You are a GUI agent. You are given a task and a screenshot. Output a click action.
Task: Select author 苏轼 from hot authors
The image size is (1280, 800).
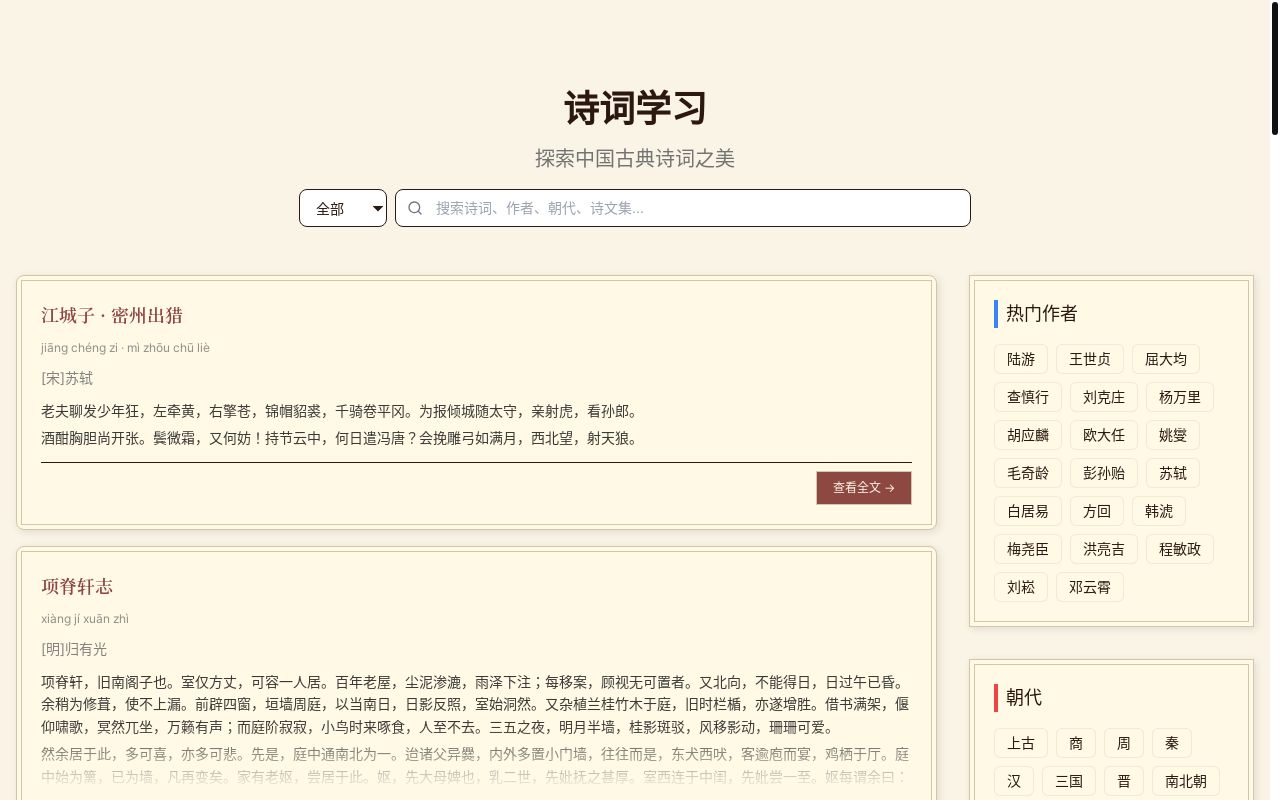[x=1172, y=473]
